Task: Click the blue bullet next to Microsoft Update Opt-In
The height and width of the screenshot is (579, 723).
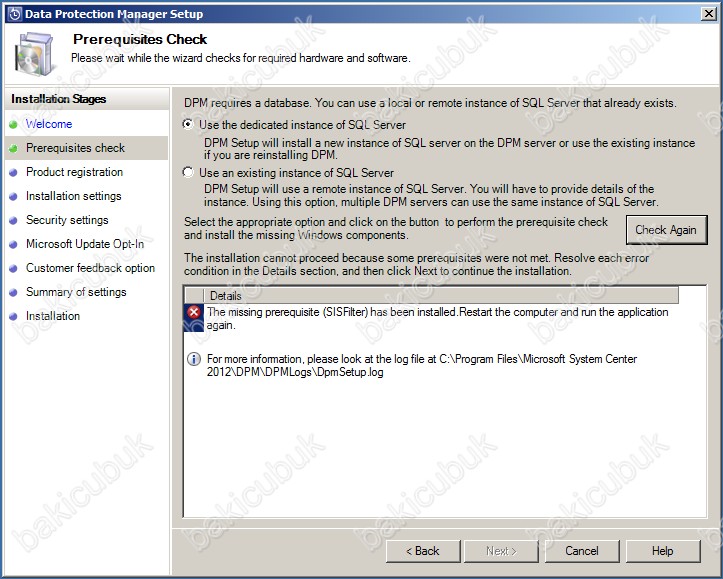Action: [13, 244]
